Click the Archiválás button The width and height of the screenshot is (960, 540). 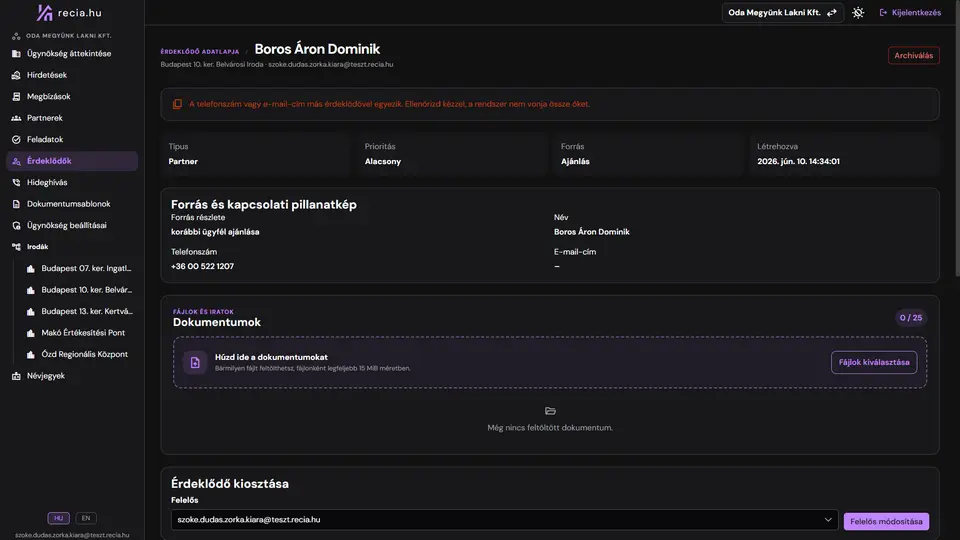point(913,56)
